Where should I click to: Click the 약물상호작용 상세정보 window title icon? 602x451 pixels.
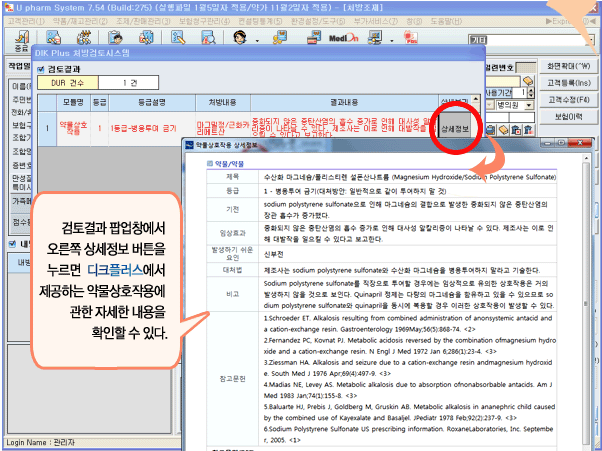pyautogui.click(x=189, y=145)
